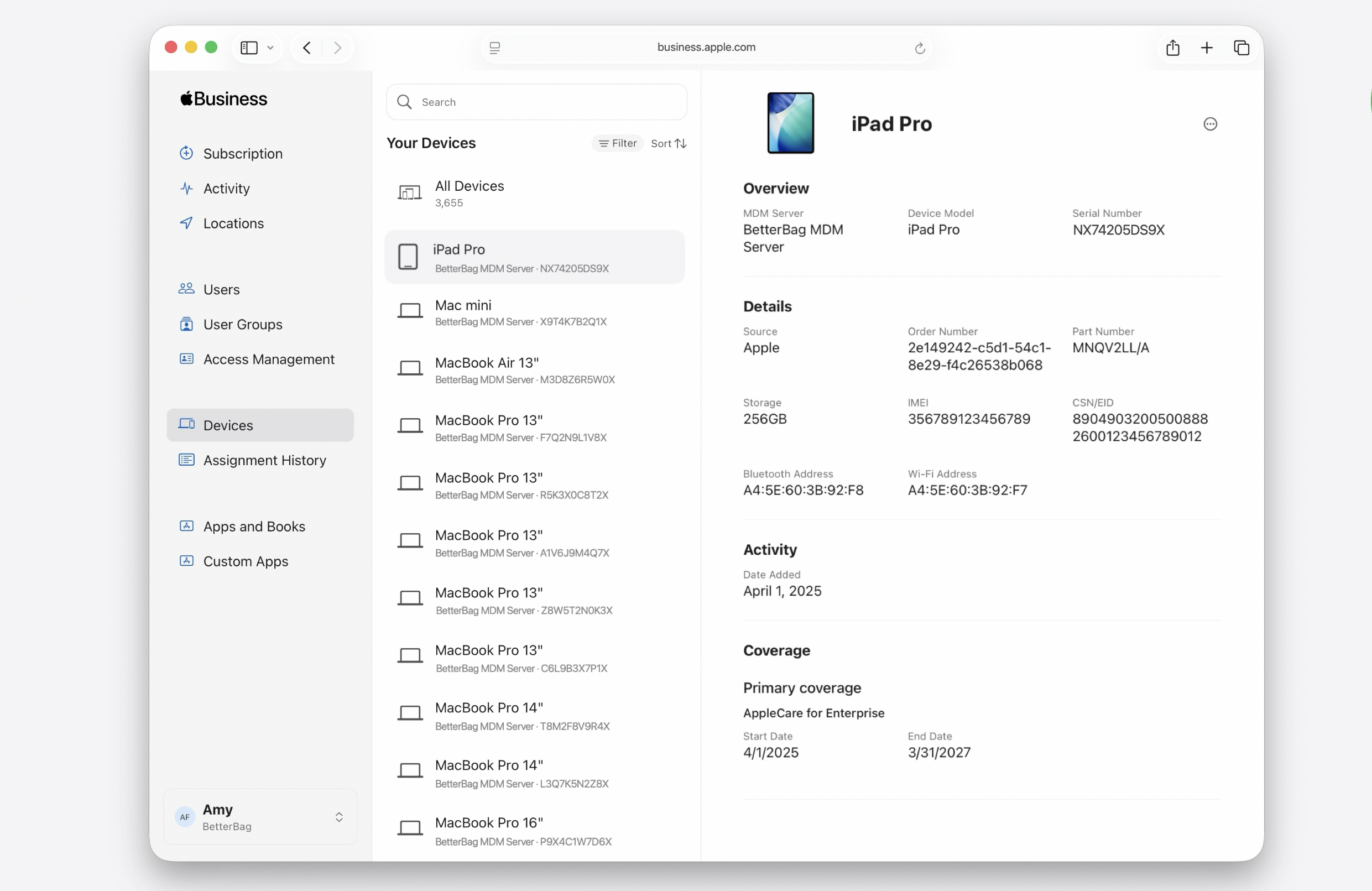Open User Groups in the sidebar

(260, 324)
